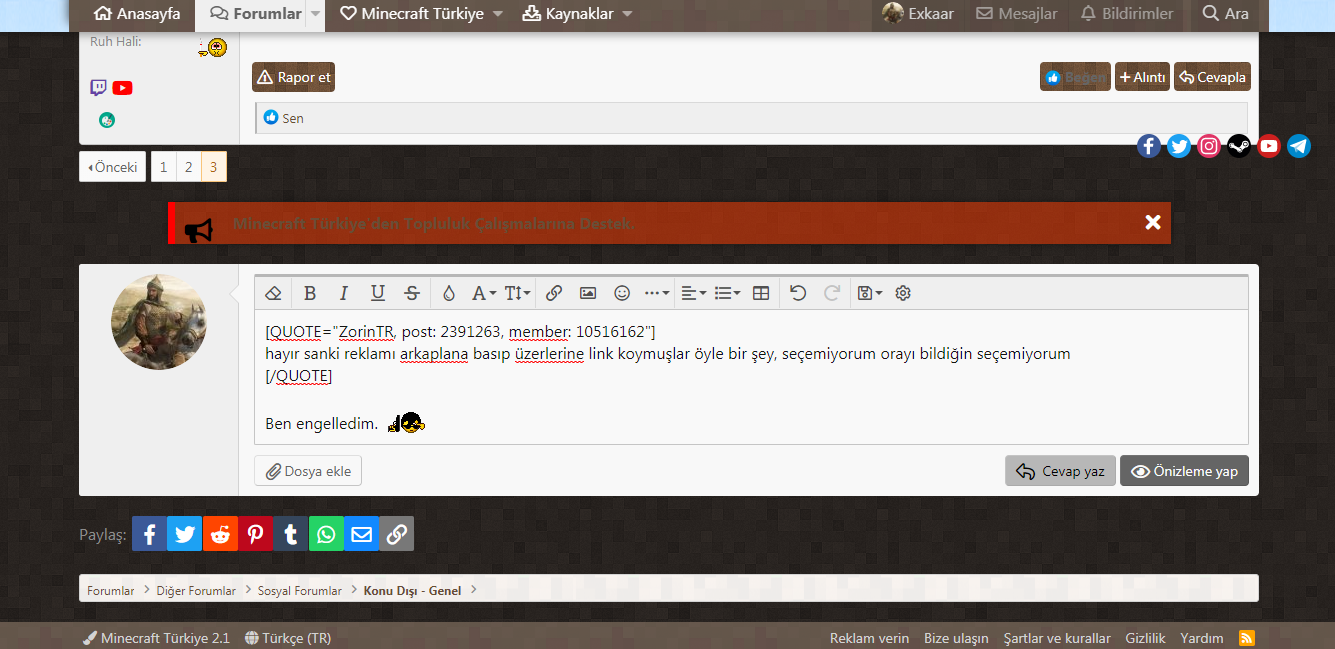Open the font size dropdown

click(x=517, y=293)
